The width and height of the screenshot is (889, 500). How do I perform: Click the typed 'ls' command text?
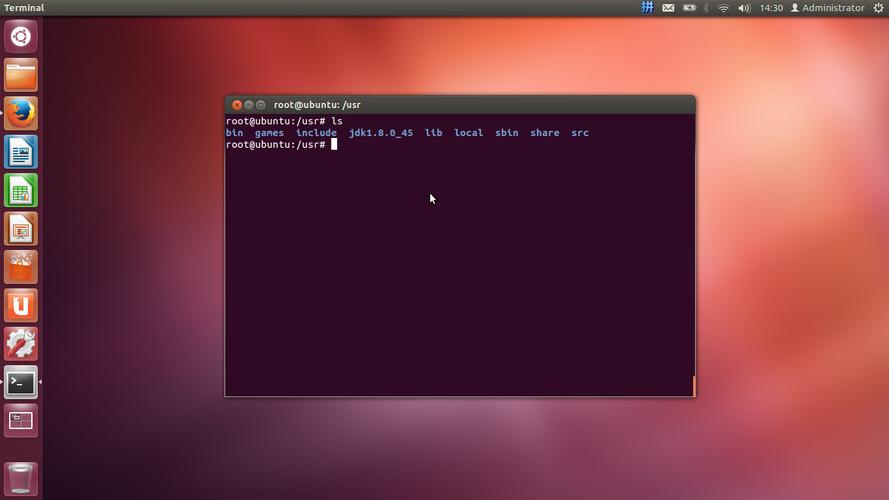click(337, 121)
